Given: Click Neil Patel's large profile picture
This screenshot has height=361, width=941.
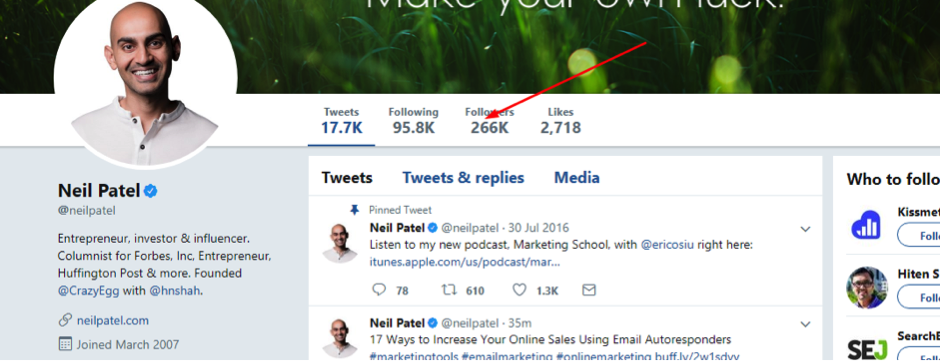Looking at the screenshot, I should click(x=146, y=83).
